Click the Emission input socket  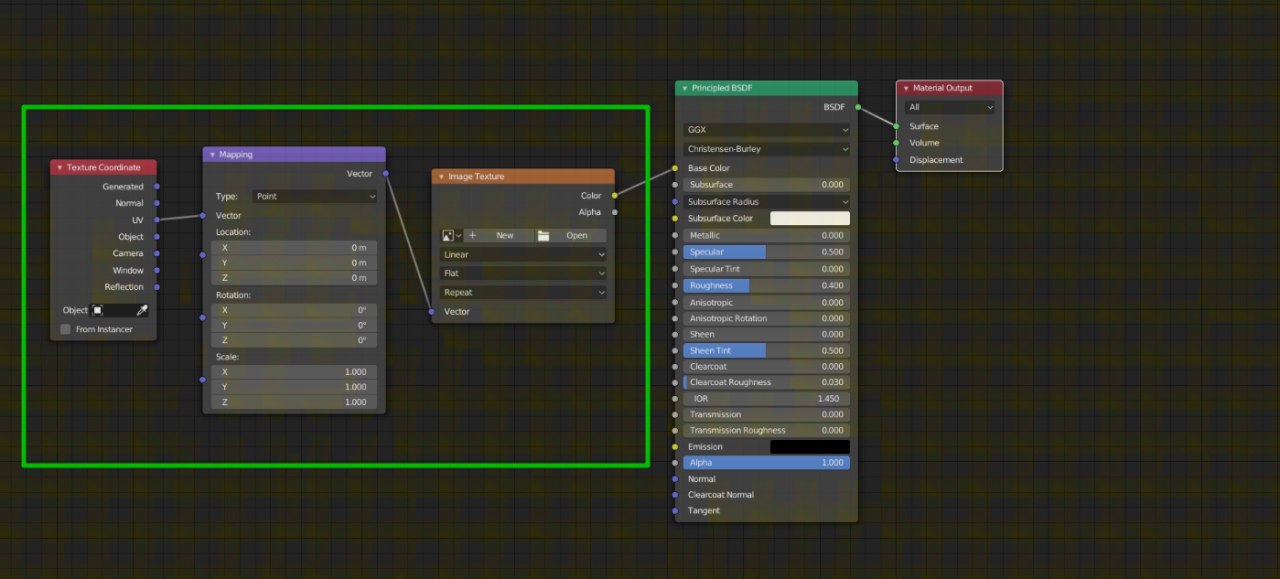[675, 446]
